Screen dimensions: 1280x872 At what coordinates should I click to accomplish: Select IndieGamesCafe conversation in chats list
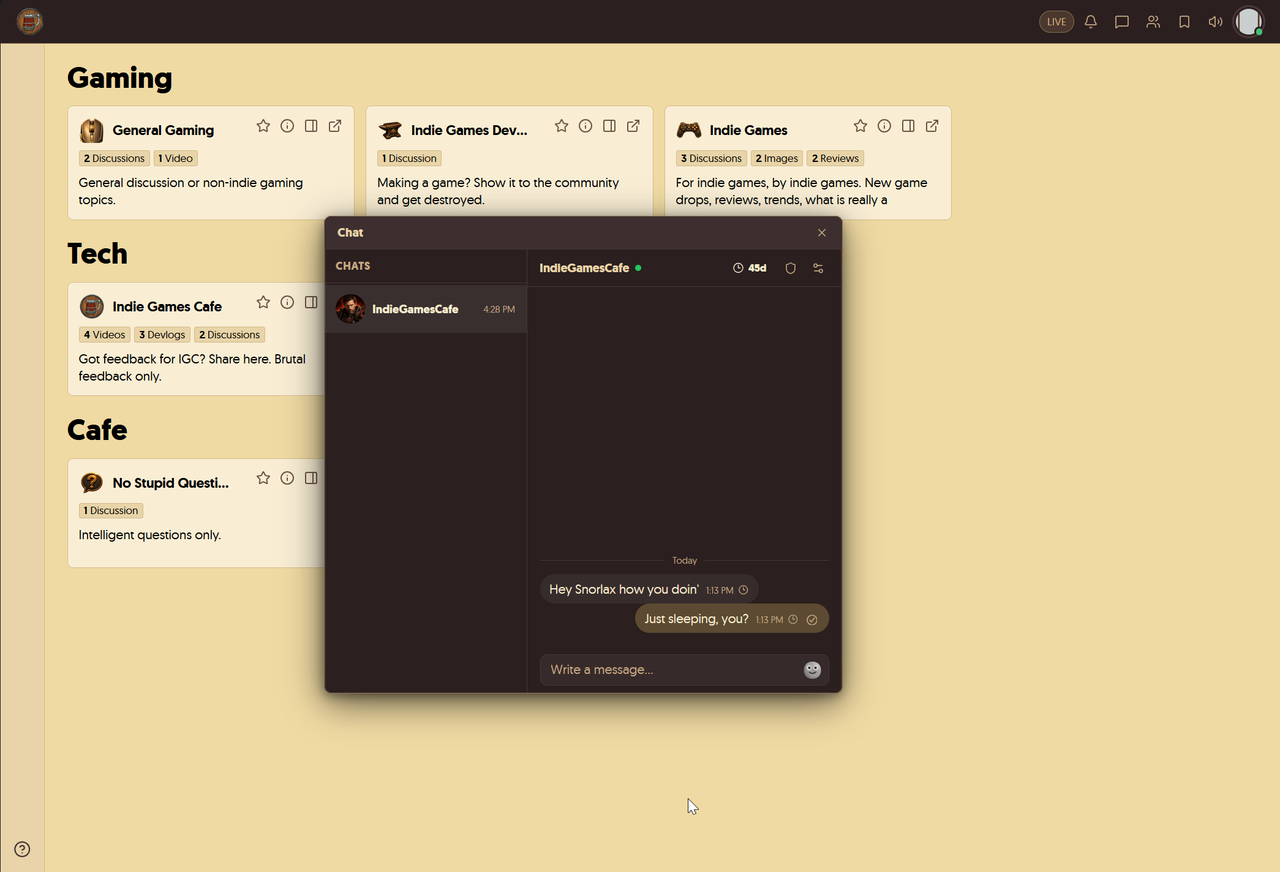click(x=426, y=309)
